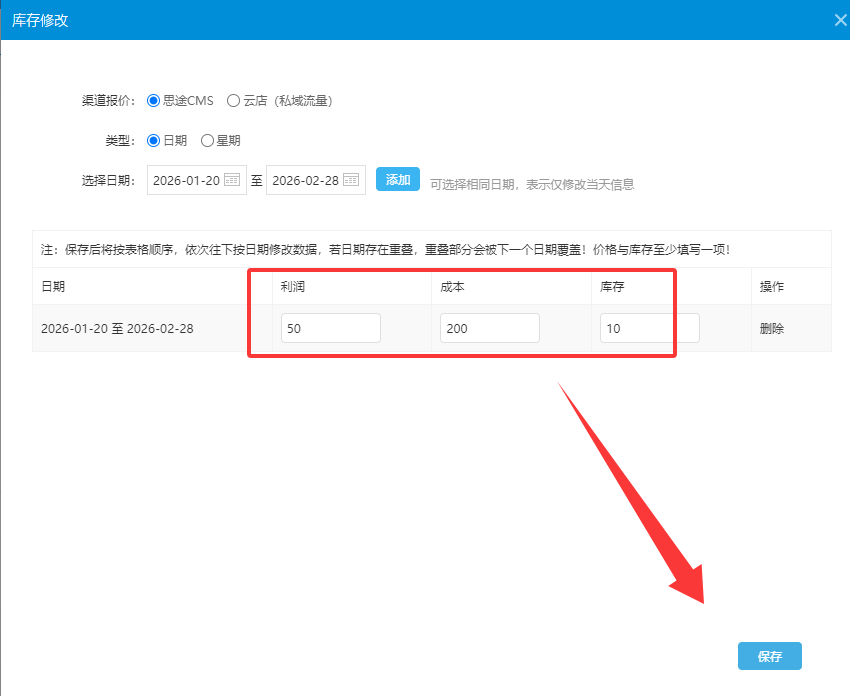Viewport: 850px width, 696px height.
Task: Click 删除 to remove the date row
Action: coord(772,328)
